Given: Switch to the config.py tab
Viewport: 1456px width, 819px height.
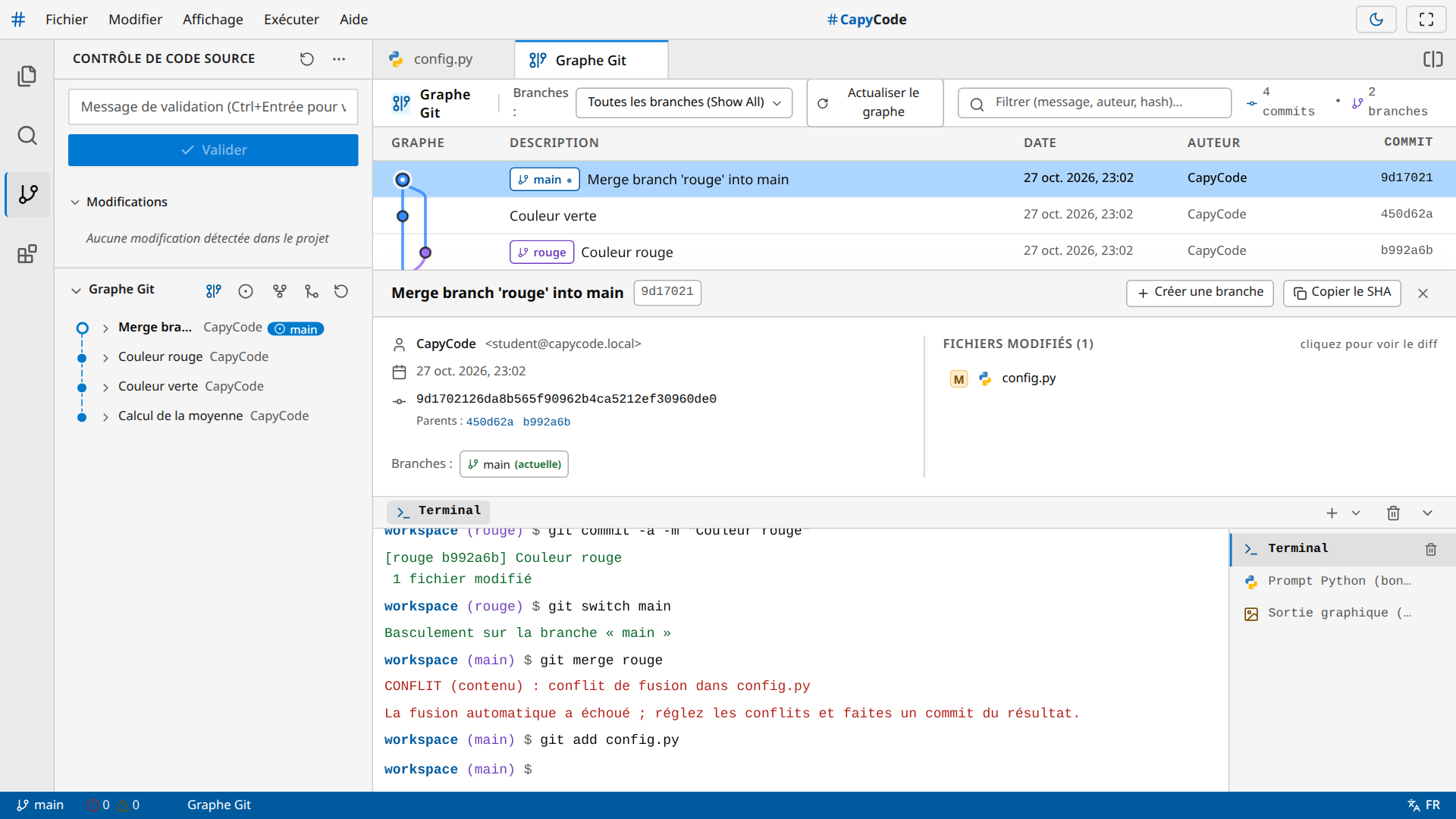Looking at the screenshot, I should pyautogui.click(x=443, y=59).
